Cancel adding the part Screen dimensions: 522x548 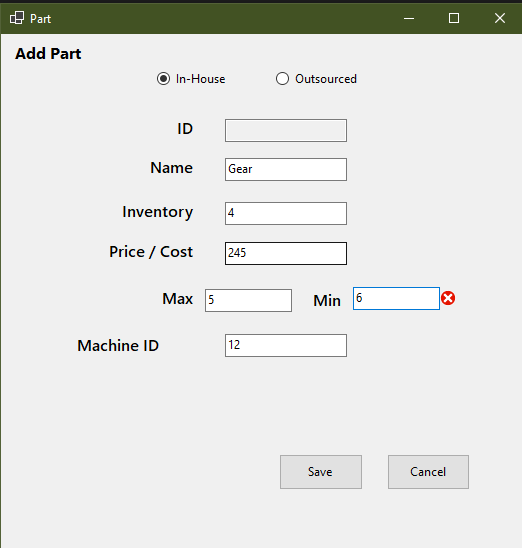pos(428,472)
